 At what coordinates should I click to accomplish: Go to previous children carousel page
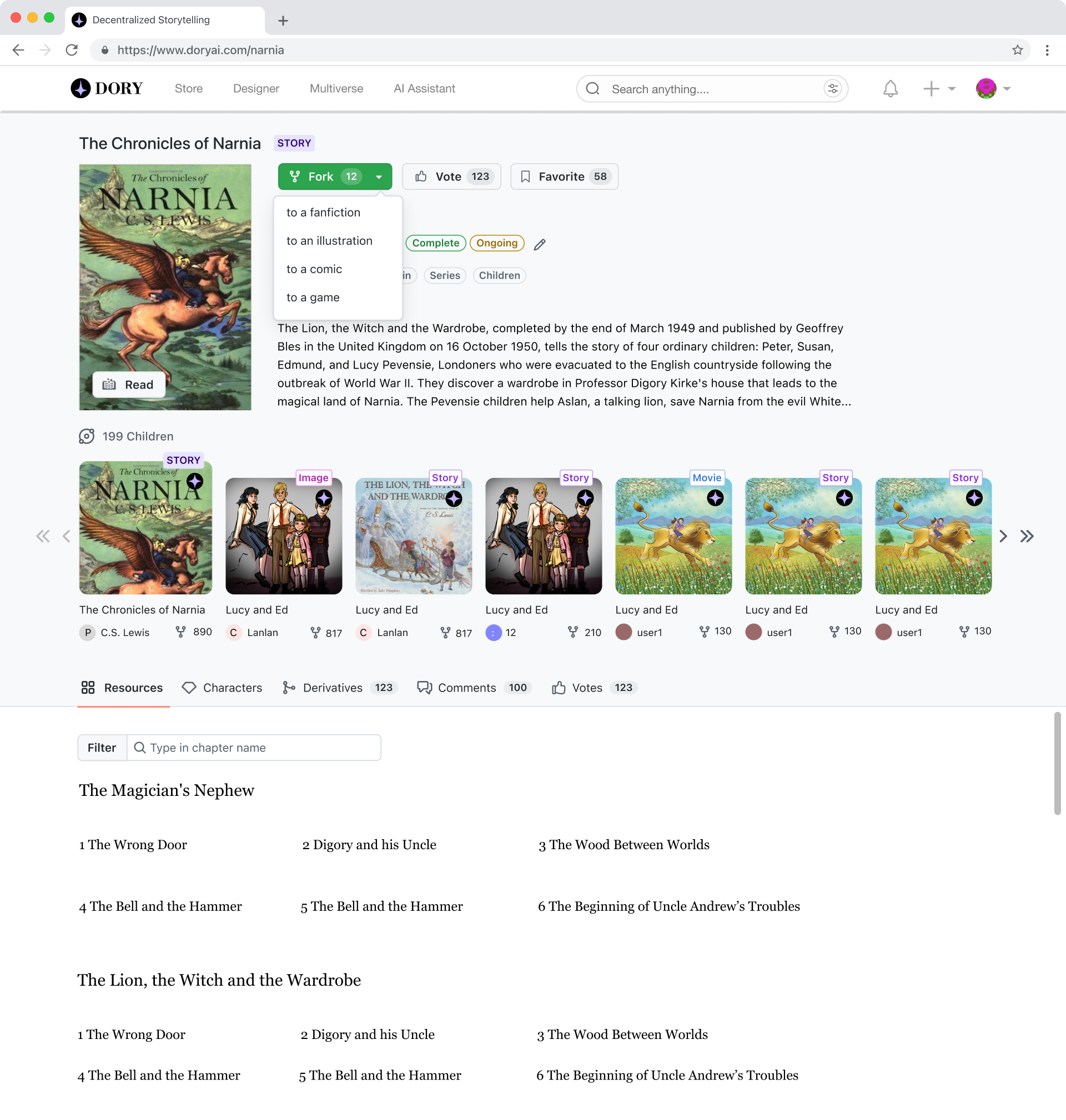click(x=67, y=536)
